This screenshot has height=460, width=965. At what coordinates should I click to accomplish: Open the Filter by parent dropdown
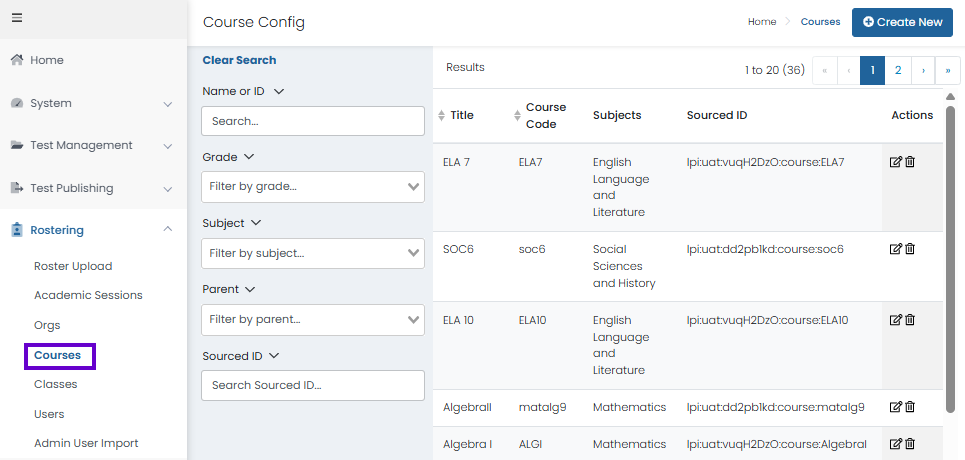pos(313,320)
